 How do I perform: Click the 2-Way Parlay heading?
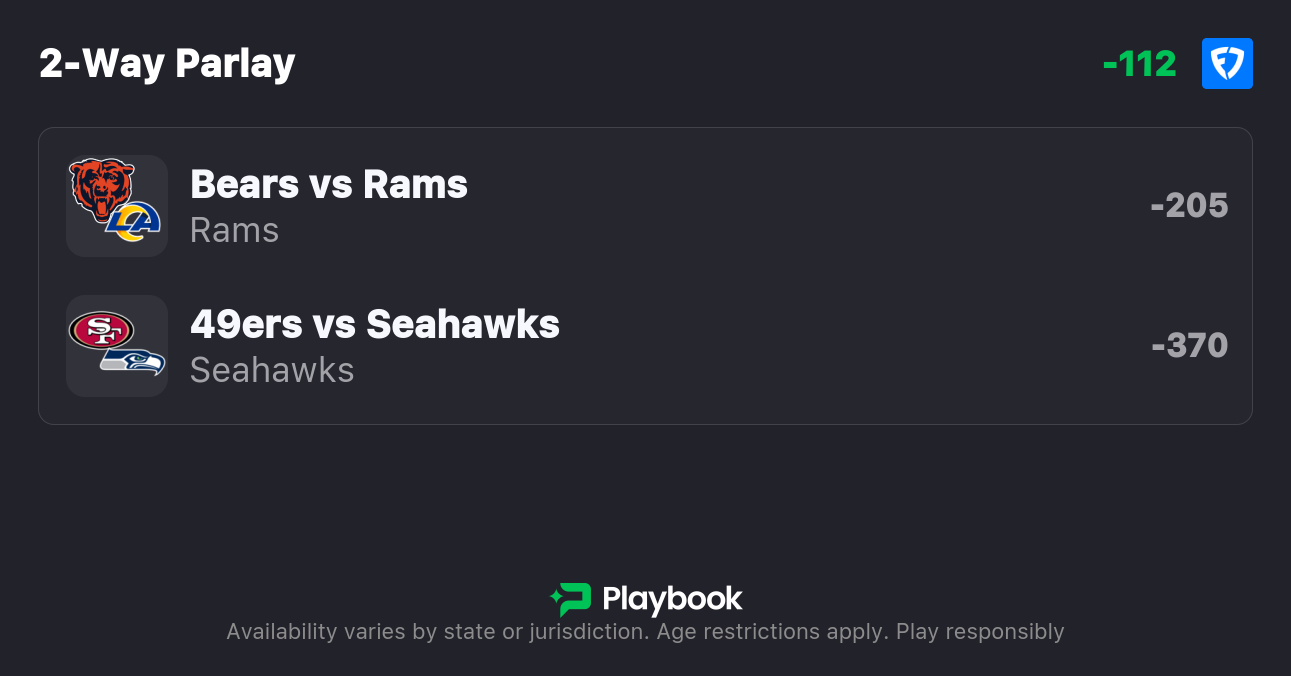click(x=167, y=64)
